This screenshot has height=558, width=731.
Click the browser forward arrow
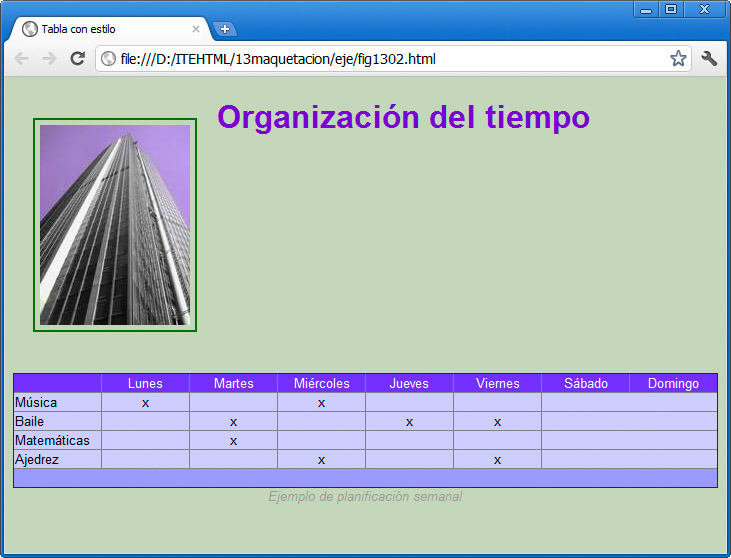[49, 59]
